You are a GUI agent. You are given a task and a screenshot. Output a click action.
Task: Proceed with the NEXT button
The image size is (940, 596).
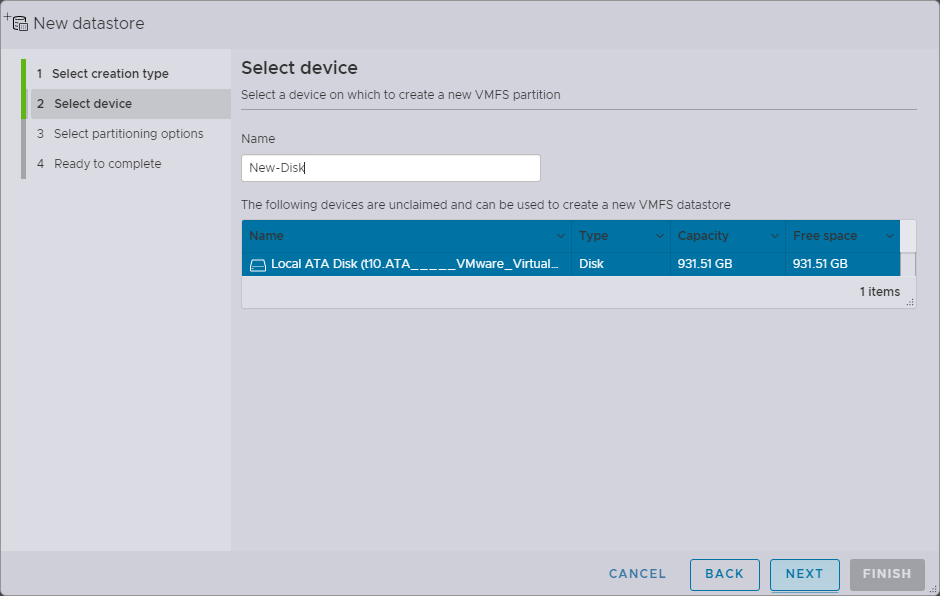click(x=804, y=574)
